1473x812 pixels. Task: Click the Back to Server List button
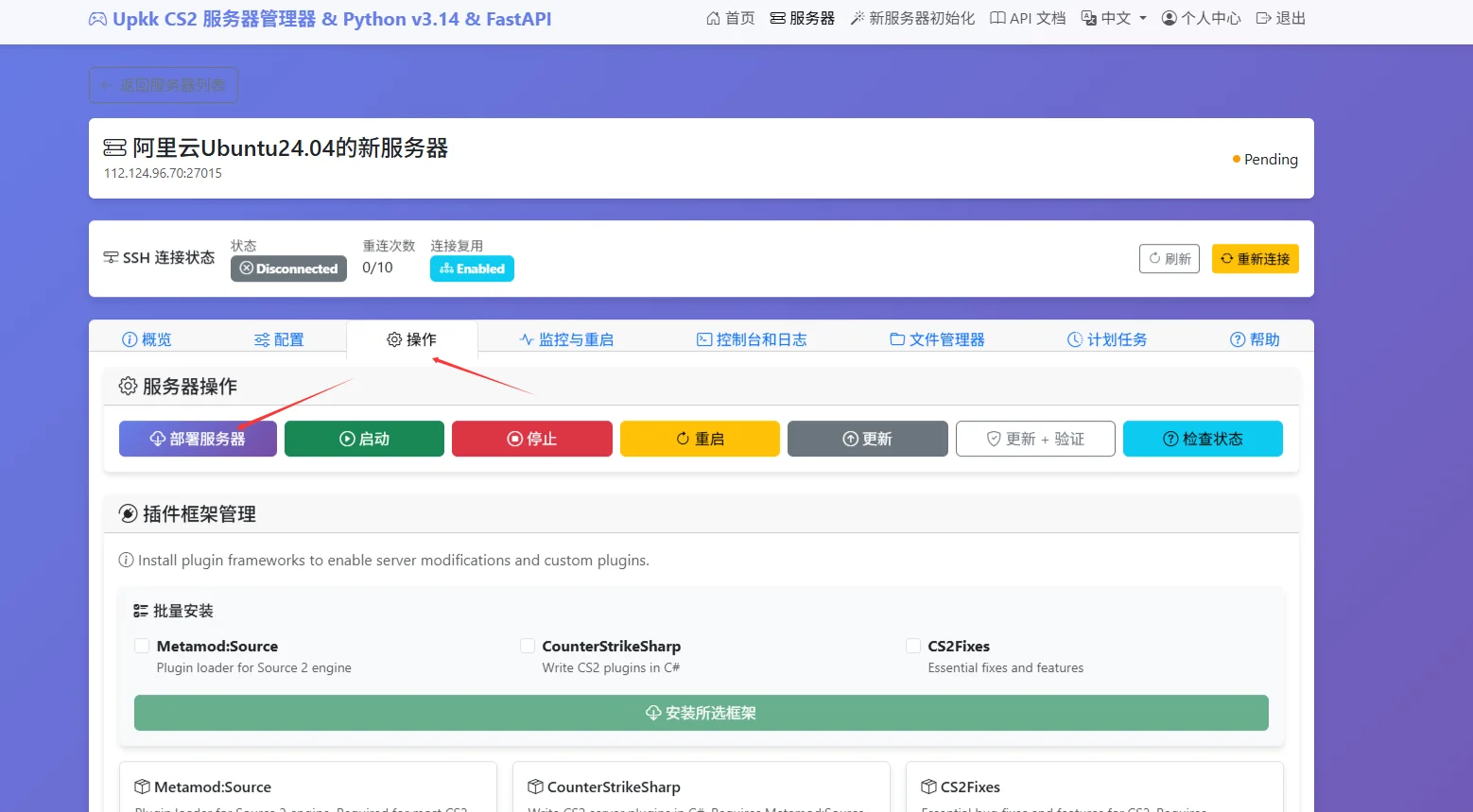pyautogui.click(x=163, y=85)
